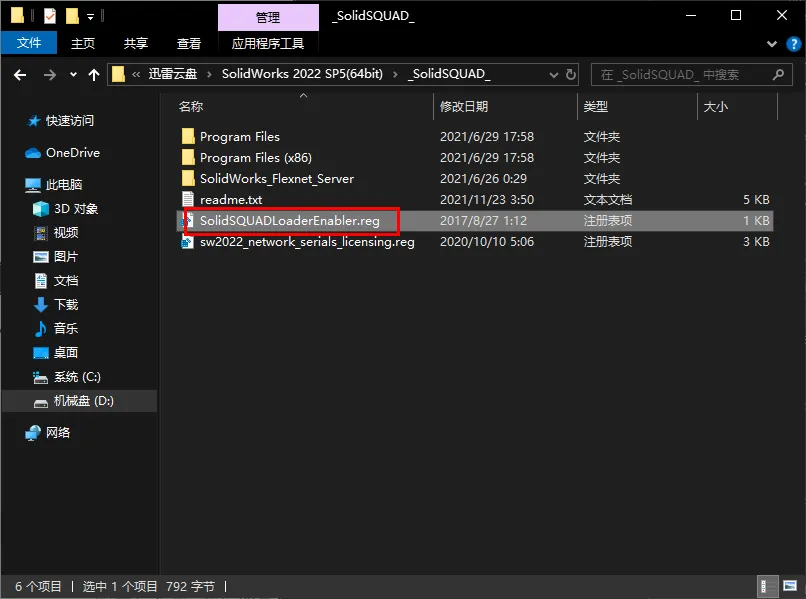
Task: Select sw2022_network_serials_licensing.reg file
Action: point(307,242)
